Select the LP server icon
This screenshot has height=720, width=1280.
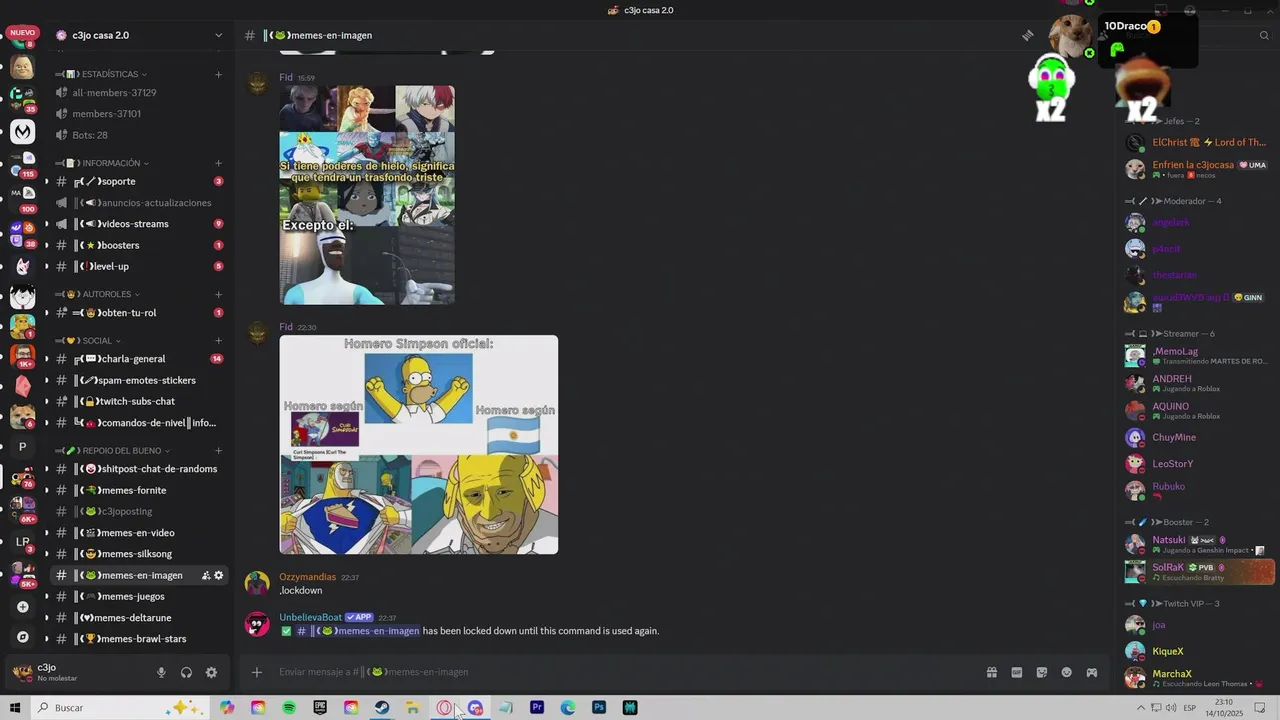22,541
